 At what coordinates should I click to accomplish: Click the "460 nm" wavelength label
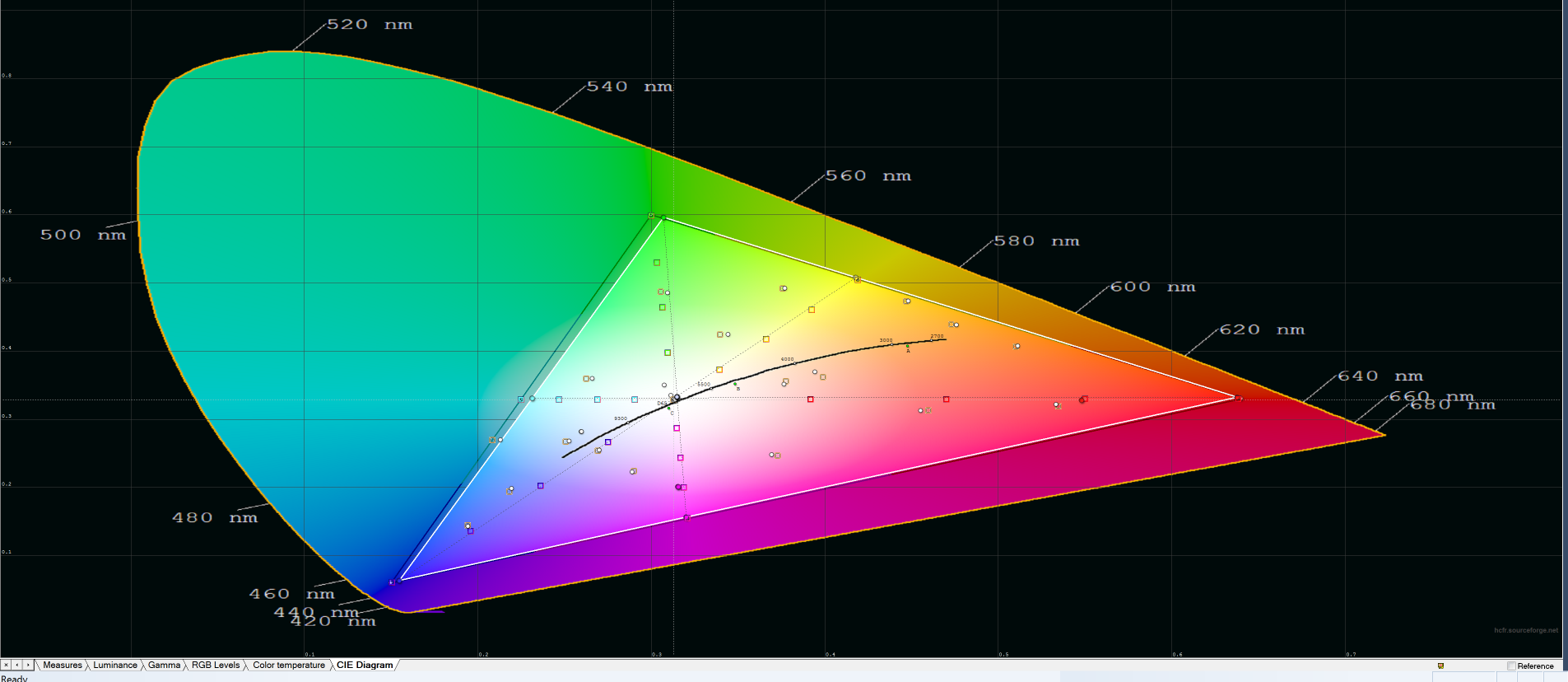(292, 594)
